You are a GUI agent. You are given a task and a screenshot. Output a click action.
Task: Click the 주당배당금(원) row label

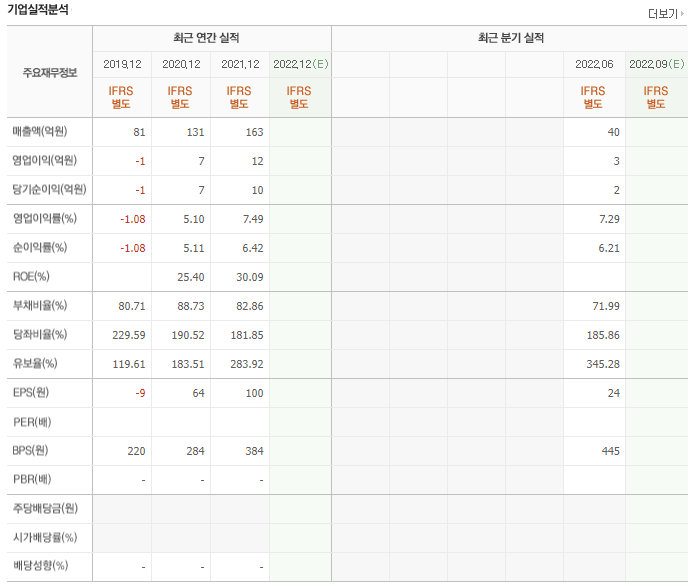[x=45, y=508]
